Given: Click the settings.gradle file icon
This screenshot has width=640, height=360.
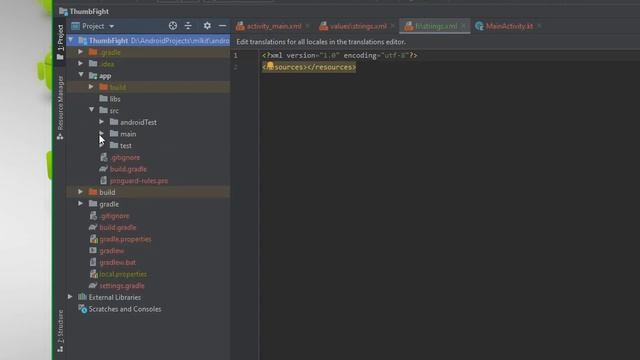Looking at the screenshot, I should pyautogui.click(x=93, y=286).
